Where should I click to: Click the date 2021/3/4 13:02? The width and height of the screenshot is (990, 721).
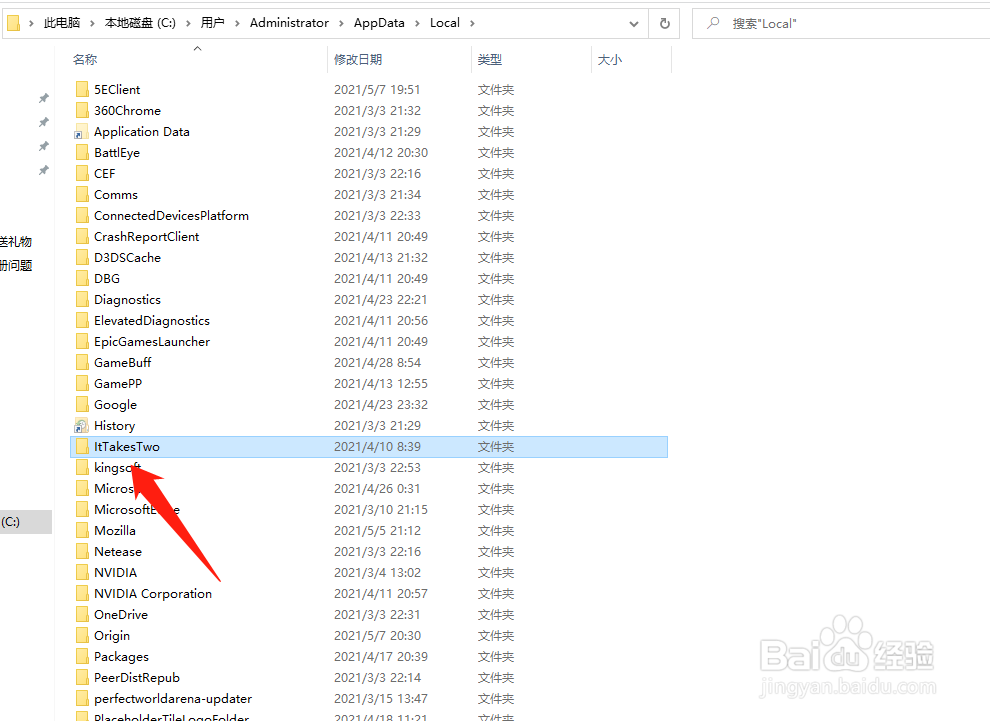[x=377, y=573]
